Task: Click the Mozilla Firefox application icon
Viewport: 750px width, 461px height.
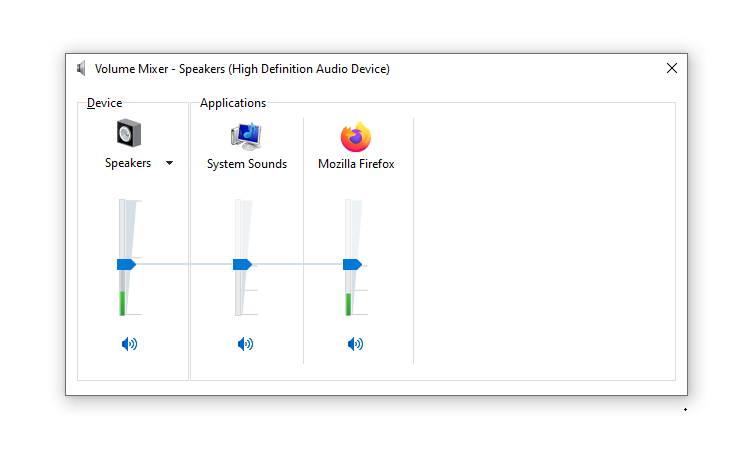Action: tap(356, 136)
